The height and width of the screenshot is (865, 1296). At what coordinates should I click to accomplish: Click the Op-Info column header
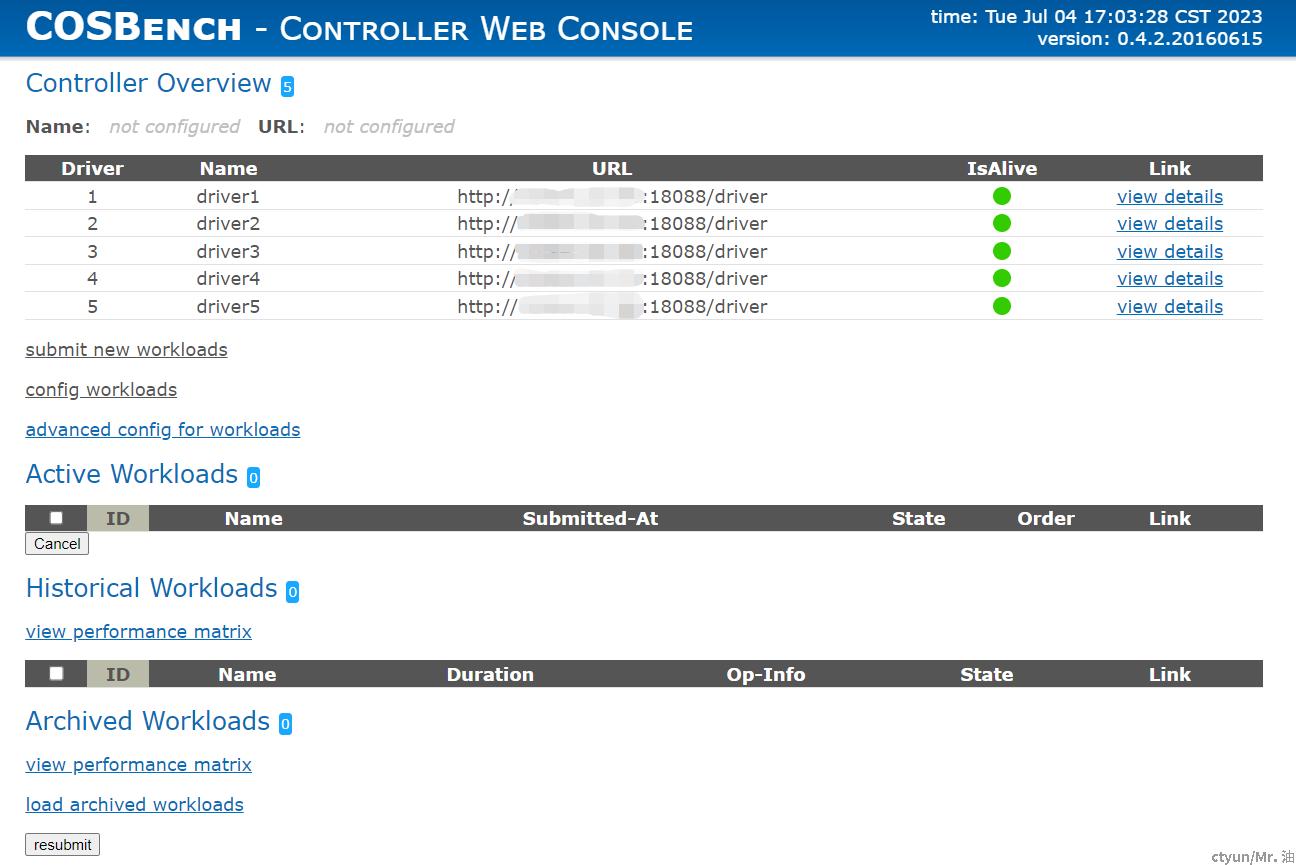tap(766, 674)
